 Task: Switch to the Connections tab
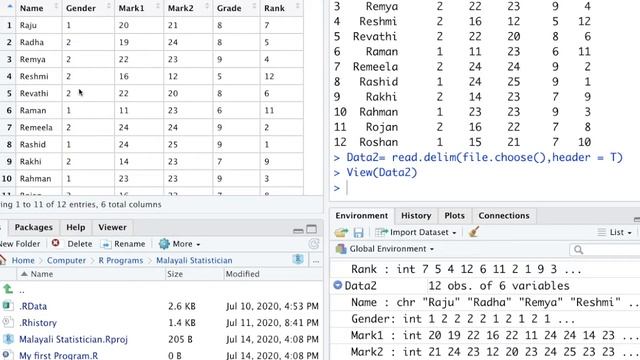(x=504, y=216)
